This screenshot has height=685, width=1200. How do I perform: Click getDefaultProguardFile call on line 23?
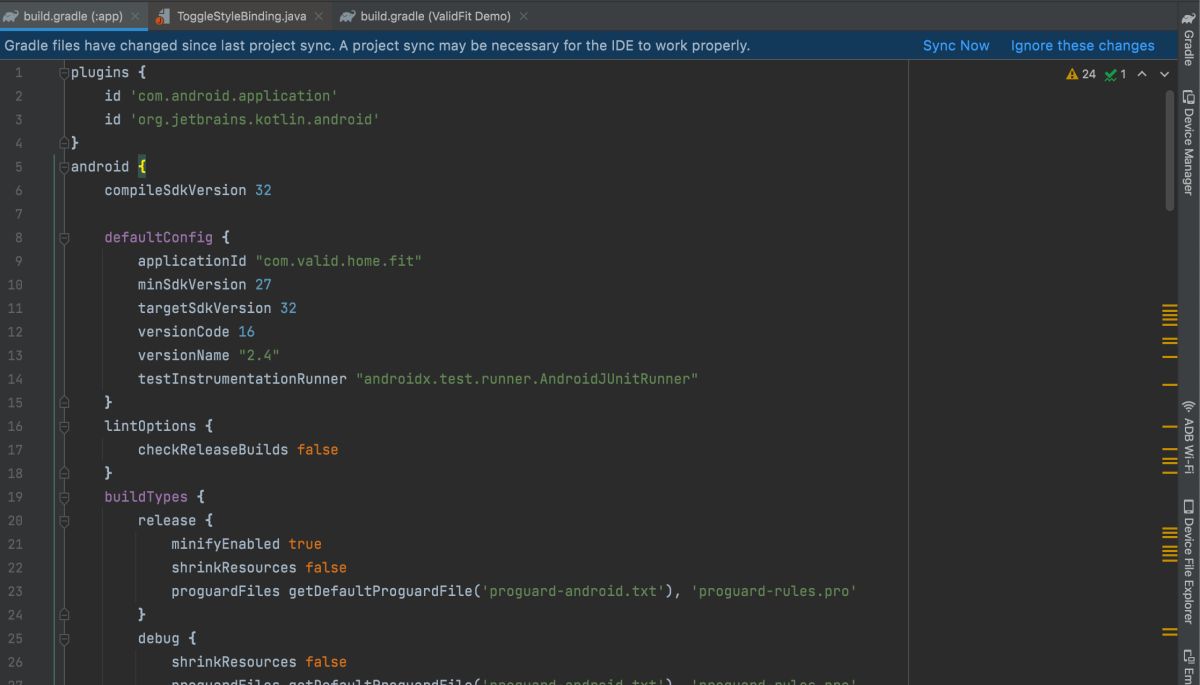coord(380,591)
